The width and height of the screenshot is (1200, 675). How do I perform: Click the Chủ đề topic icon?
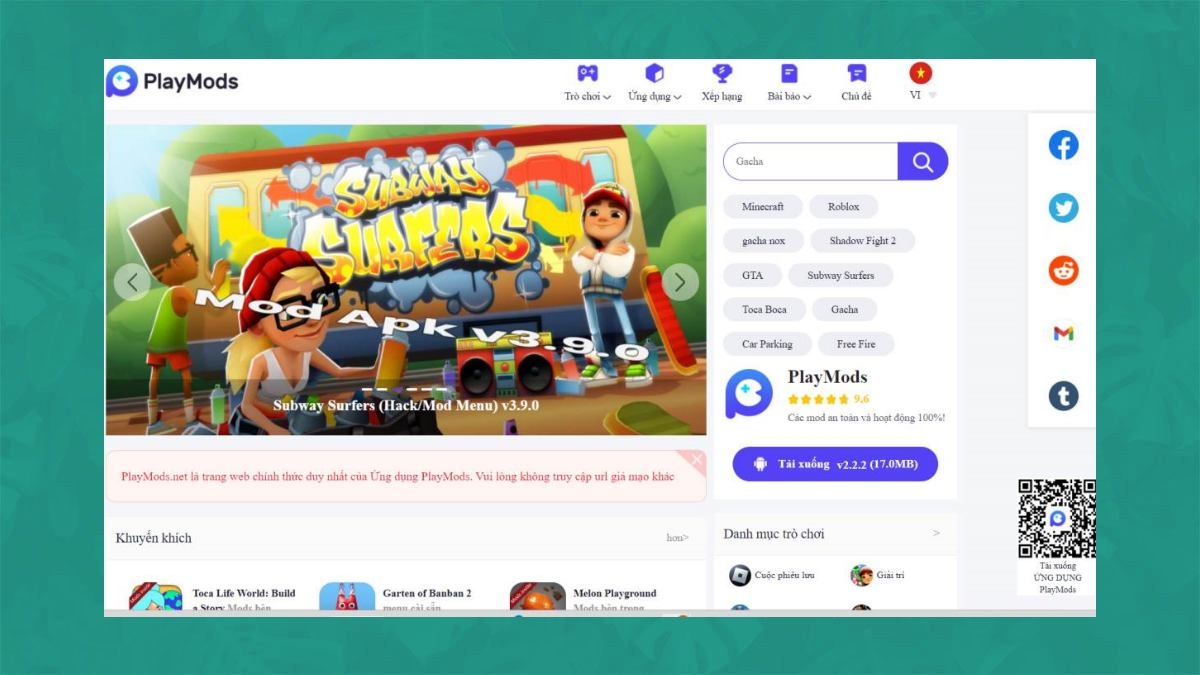856,72
